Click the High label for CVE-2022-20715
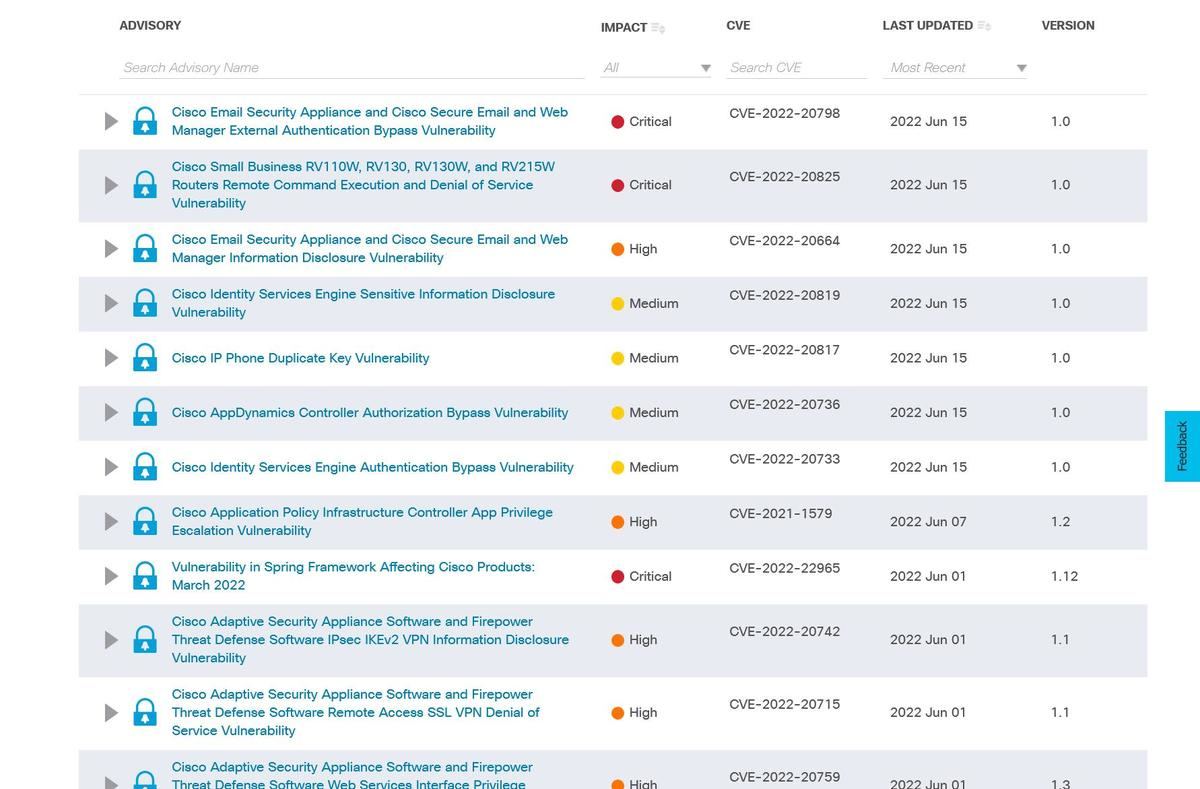 click(643, 713)
